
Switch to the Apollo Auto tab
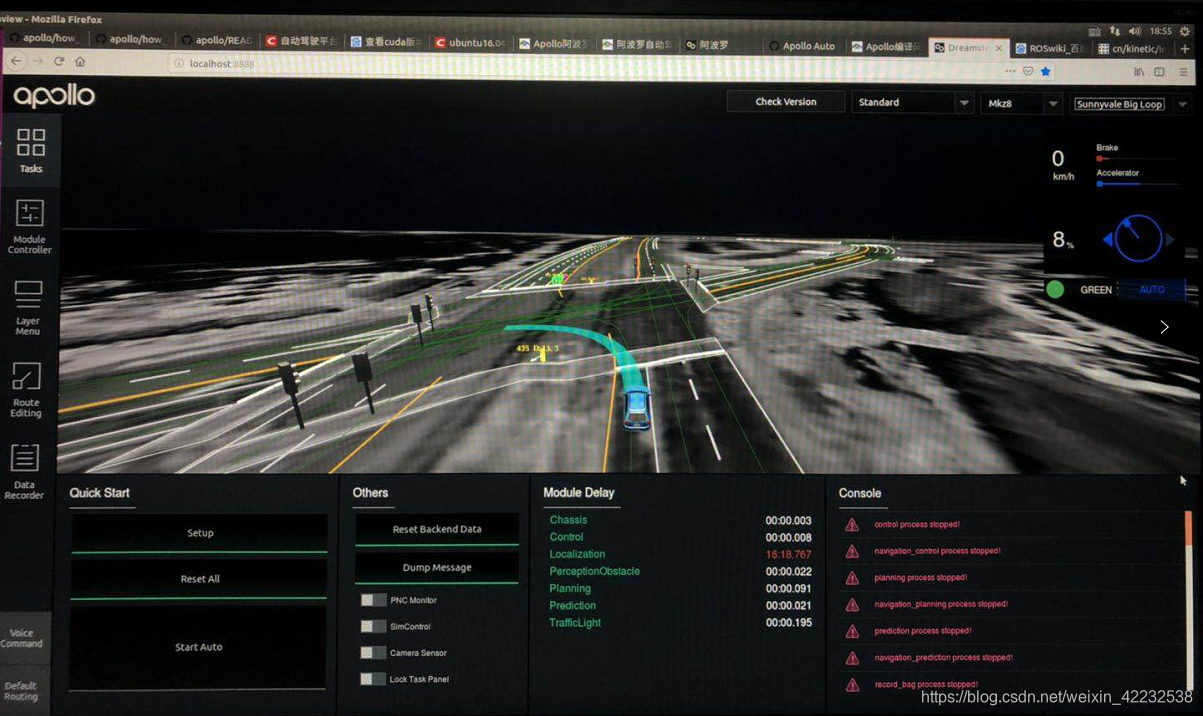[x=802, y=46]
